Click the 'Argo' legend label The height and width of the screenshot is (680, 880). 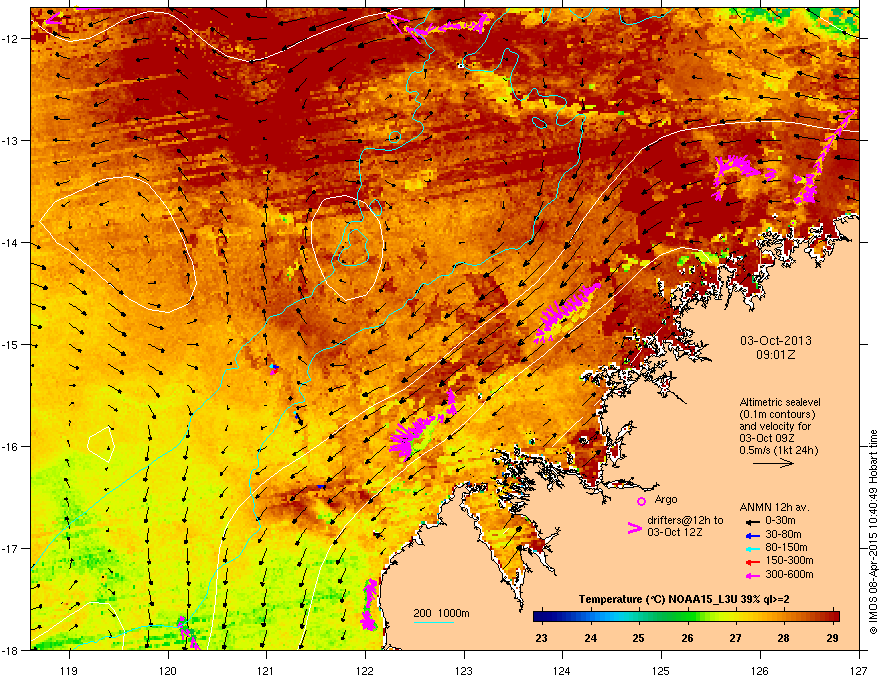666,499
